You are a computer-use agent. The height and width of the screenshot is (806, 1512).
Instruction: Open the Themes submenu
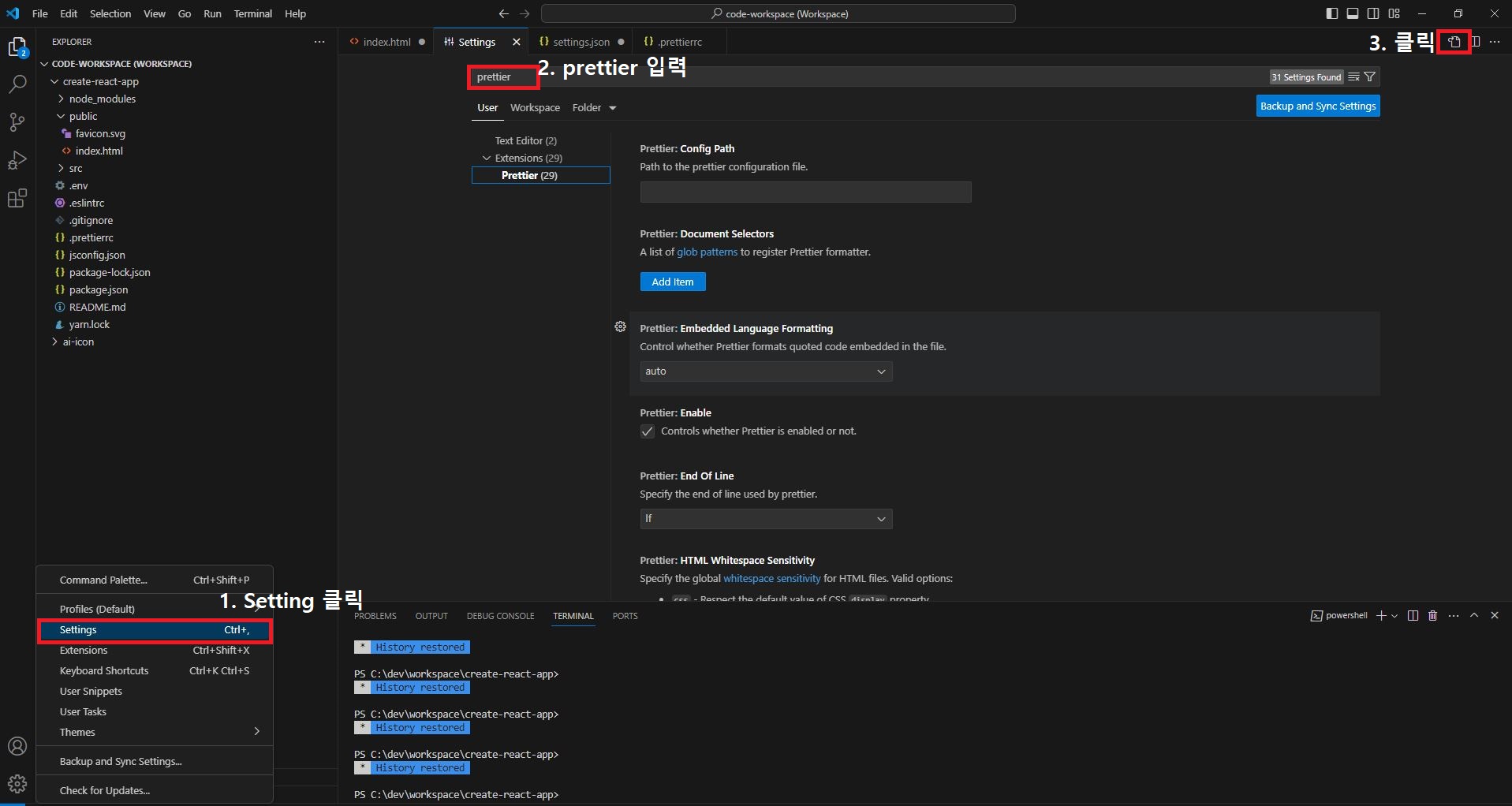pyautogui.click(x=155, y=732)
